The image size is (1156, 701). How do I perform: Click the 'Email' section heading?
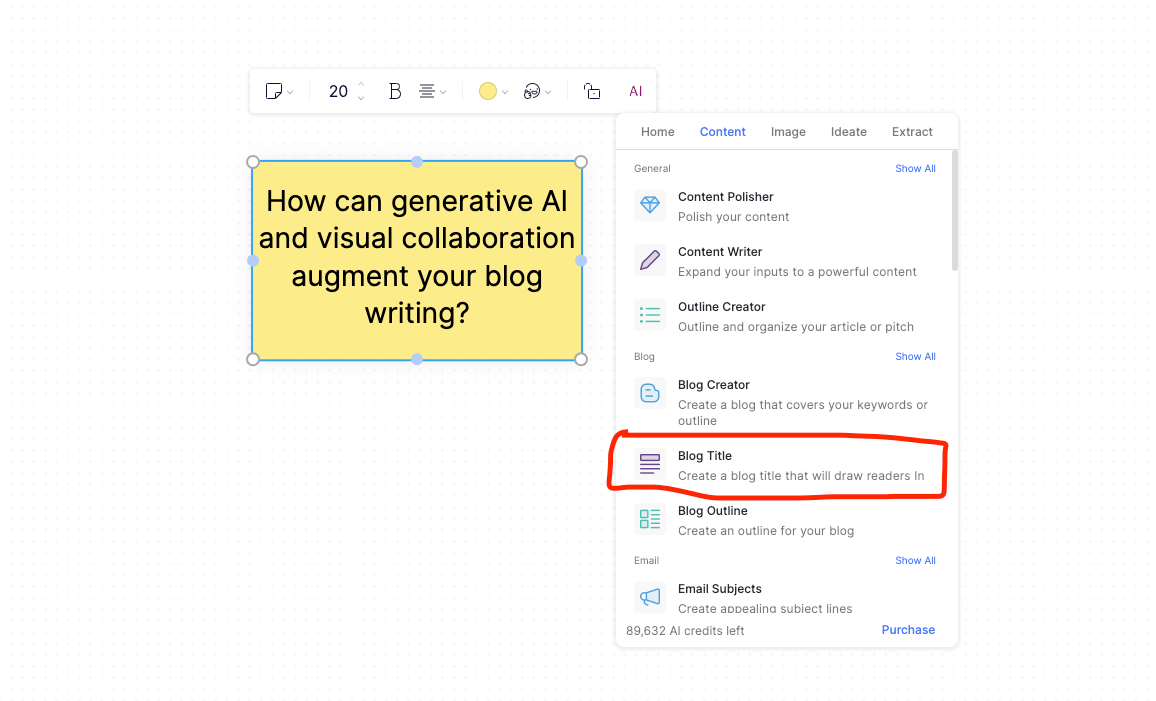pos(646,561)
